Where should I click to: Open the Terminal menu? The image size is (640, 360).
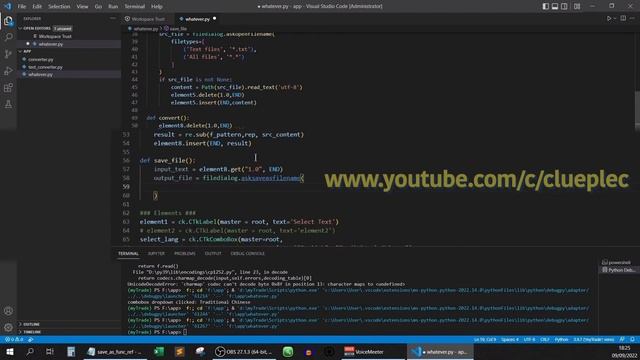point(135,7)
